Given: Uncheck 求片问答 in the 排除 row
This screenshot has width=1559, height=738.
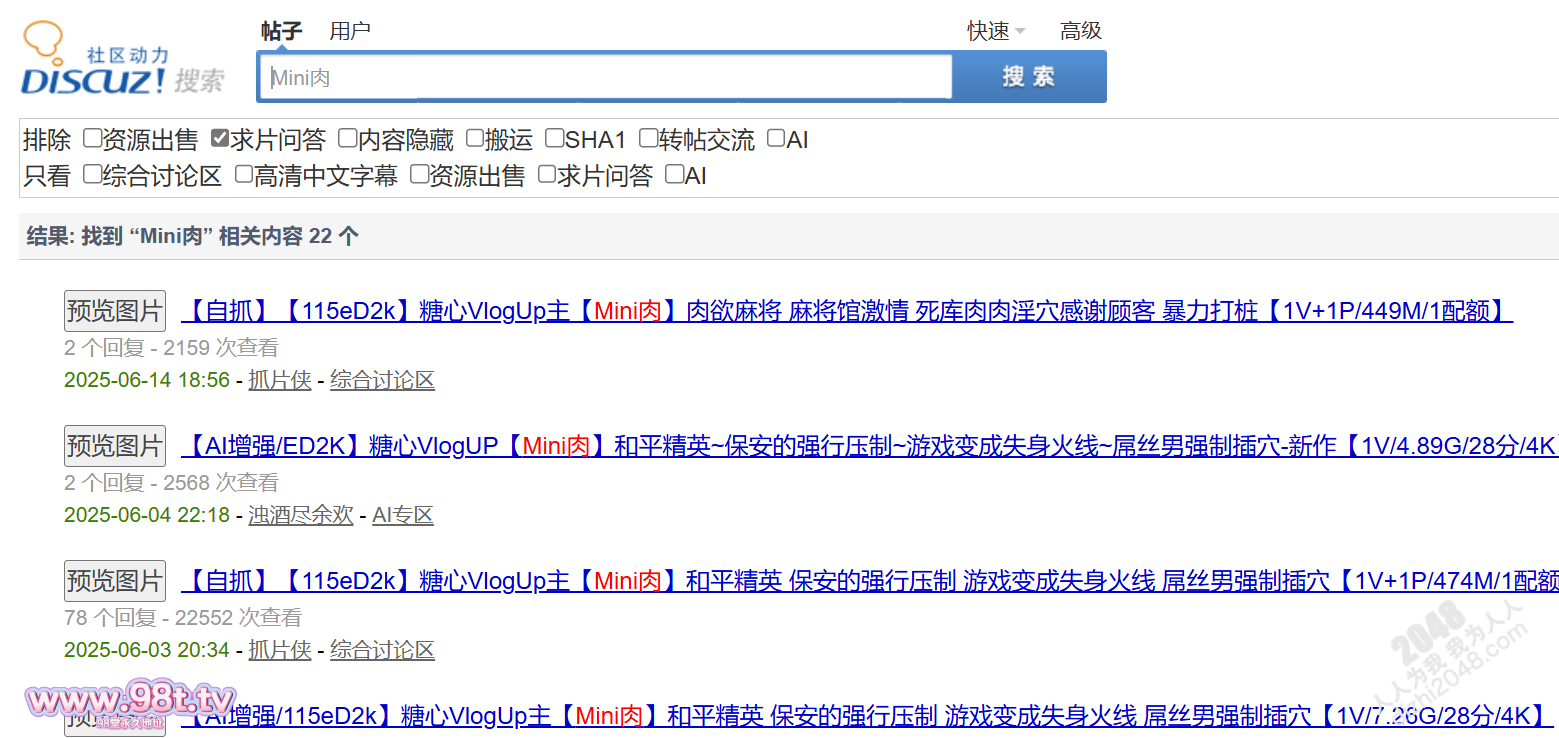Looking at the screenshot, I should pos(220,139).
